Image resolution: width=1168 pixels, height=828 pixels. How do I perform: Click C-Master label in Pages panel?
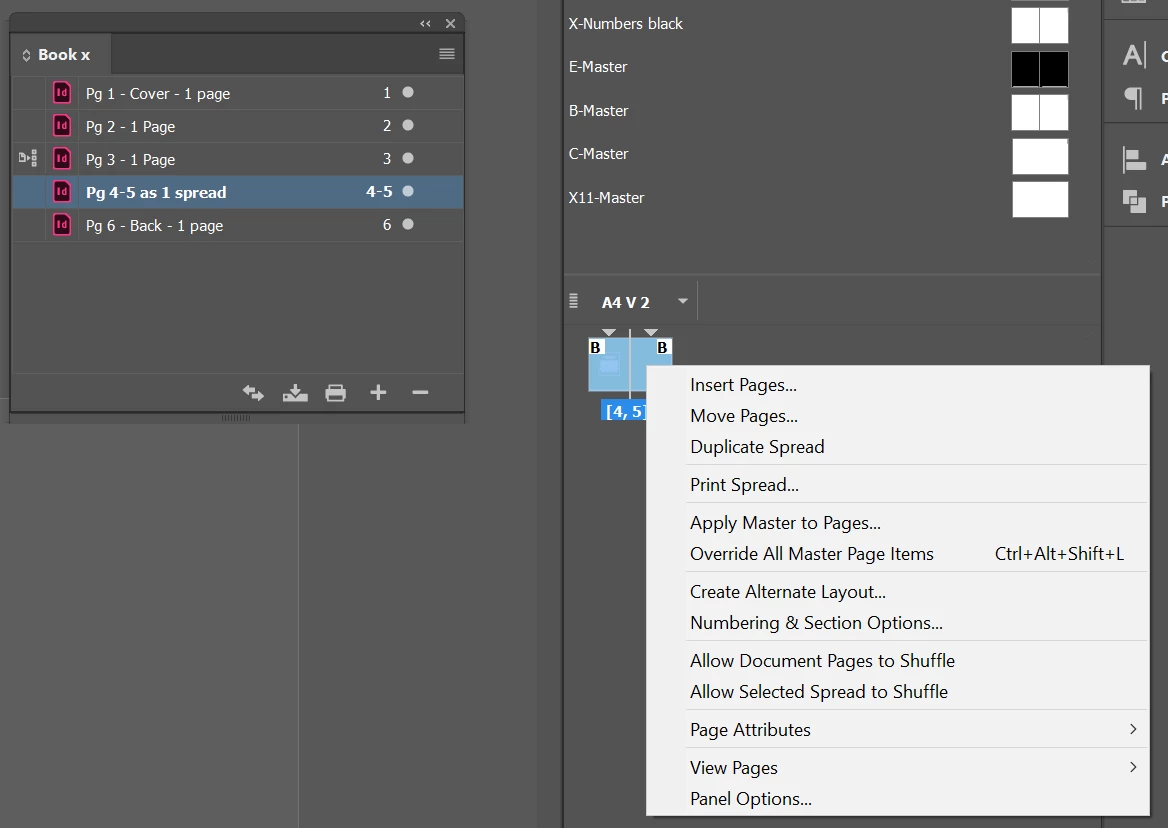[599, 154]
